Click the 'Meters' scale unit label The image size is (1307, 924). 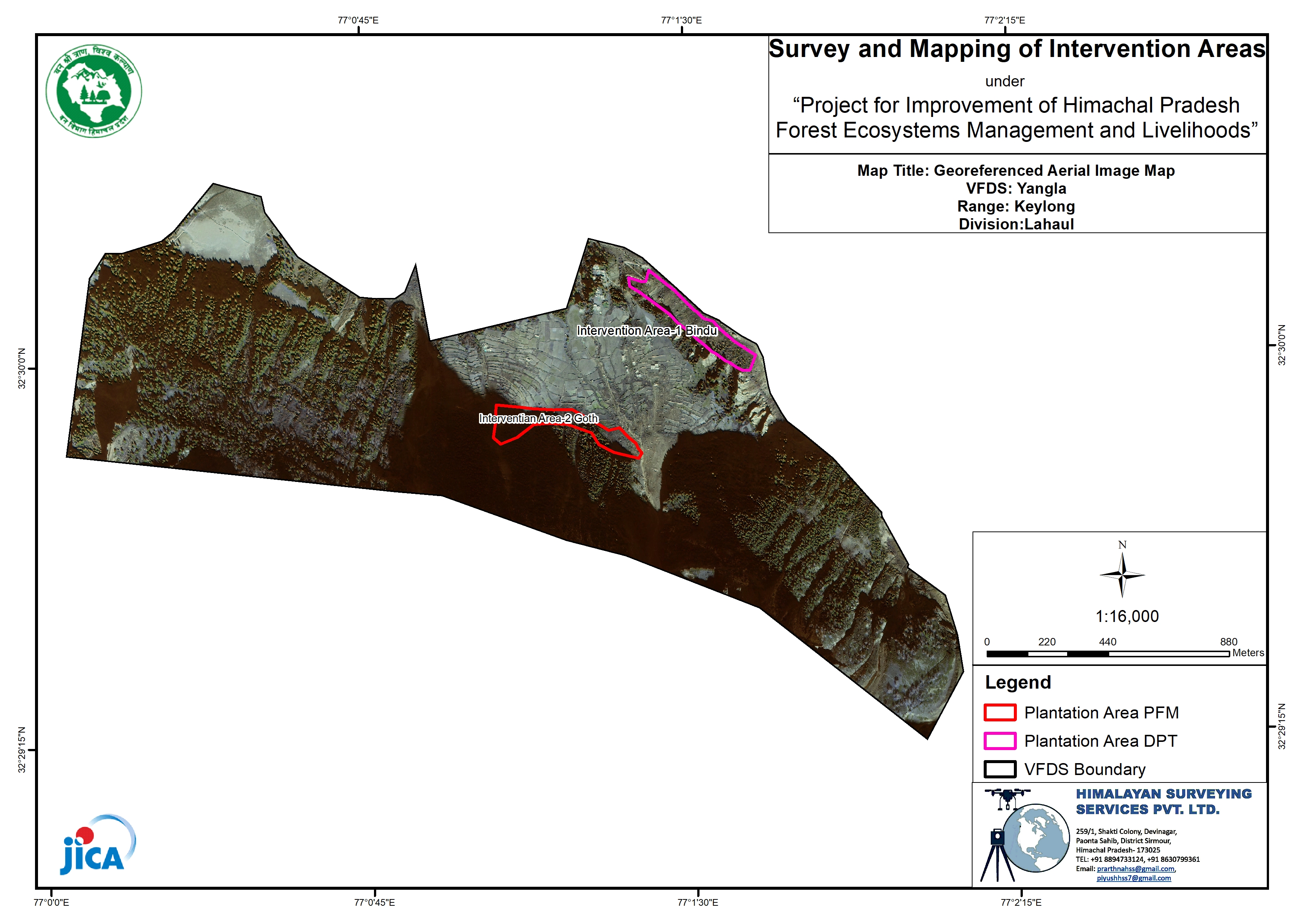pos(1249,653)
